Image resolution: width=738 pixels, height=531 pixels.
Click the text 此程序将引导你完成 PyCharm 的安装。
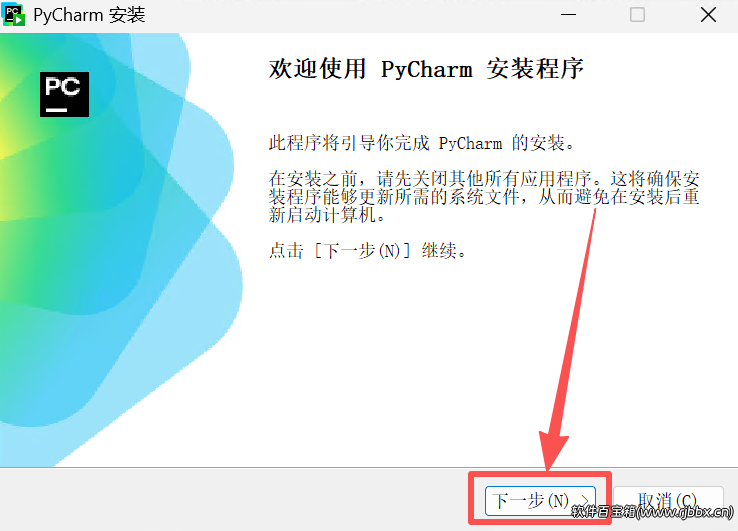click(x=422, y=143)
